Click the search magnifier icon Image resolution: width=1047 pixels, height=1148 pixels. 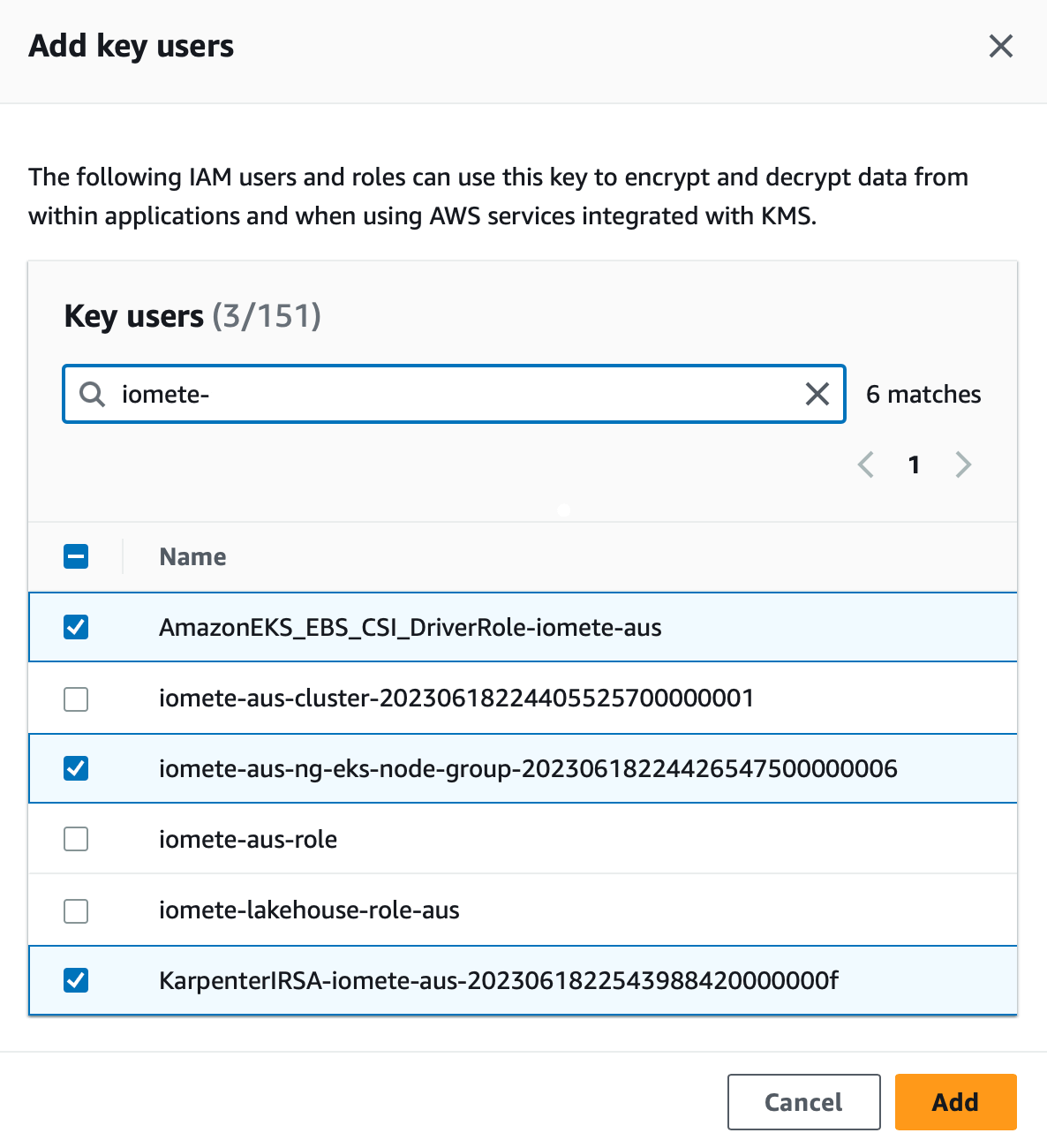(92, 394)
